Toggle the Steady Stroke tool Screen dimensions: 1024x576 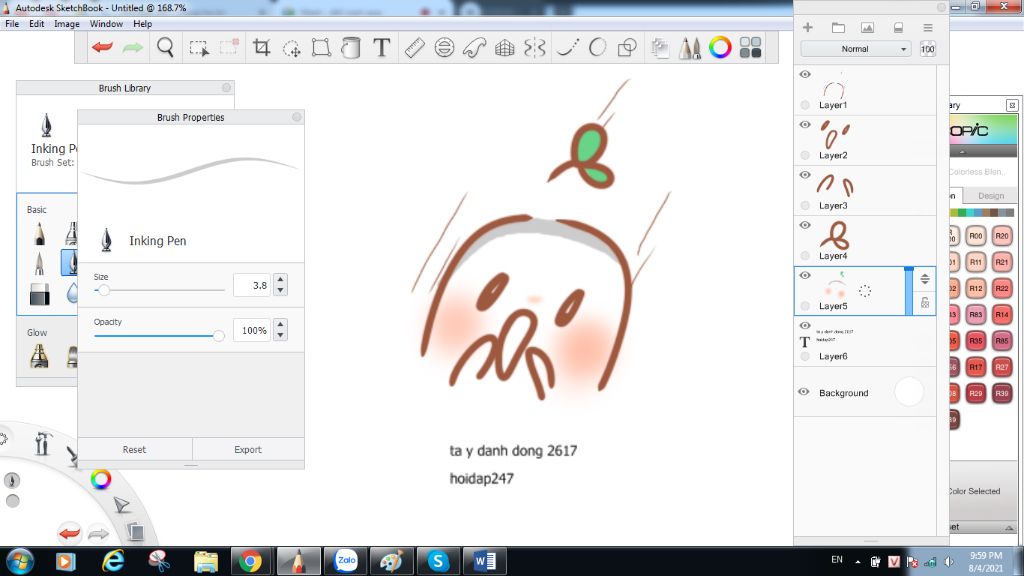(567, 48)
